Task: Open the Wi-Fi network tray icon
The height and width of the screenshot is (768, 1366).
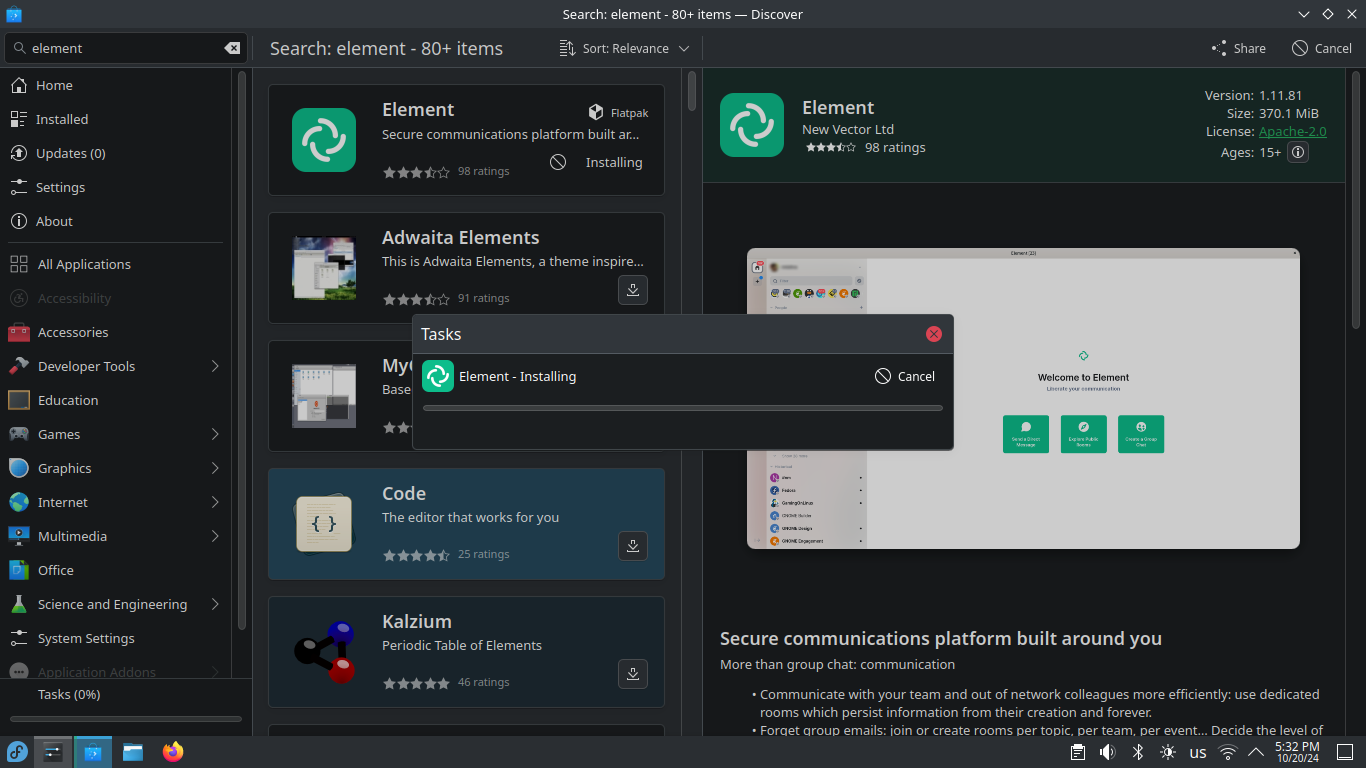Action: click(1228, 752)
